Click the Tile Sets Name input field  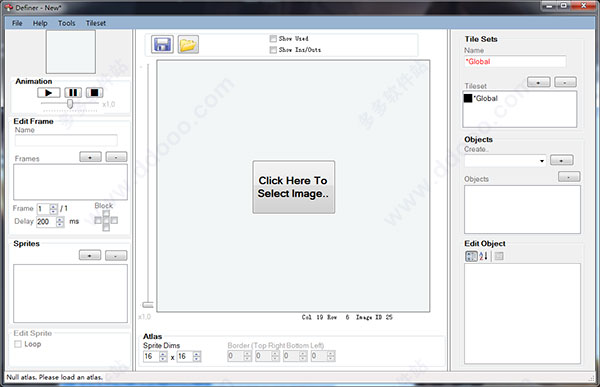515,62
